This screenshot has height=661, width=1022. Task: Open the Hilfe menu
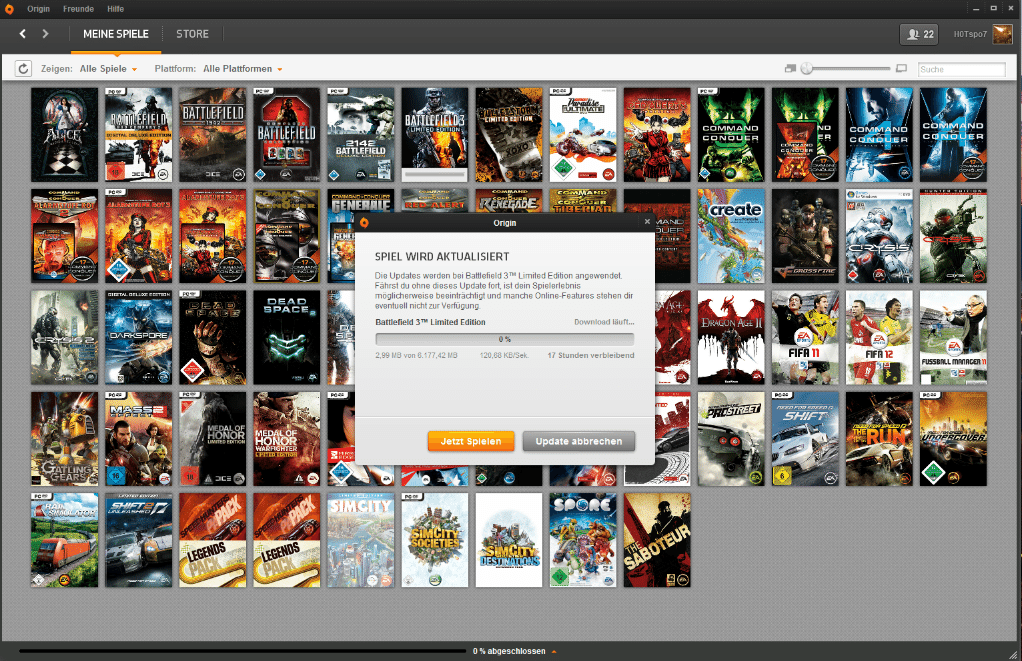click(x=116, y=8)
